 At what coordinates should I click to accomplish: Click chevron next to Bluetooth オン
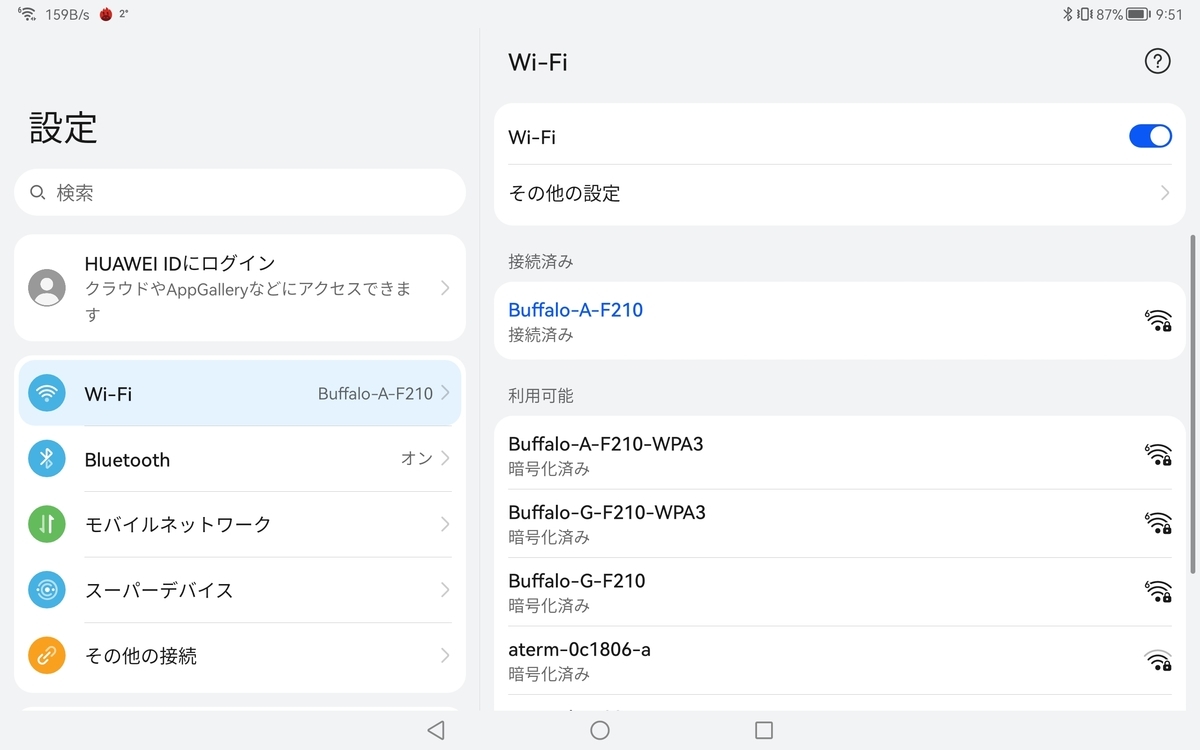[445, 459]
